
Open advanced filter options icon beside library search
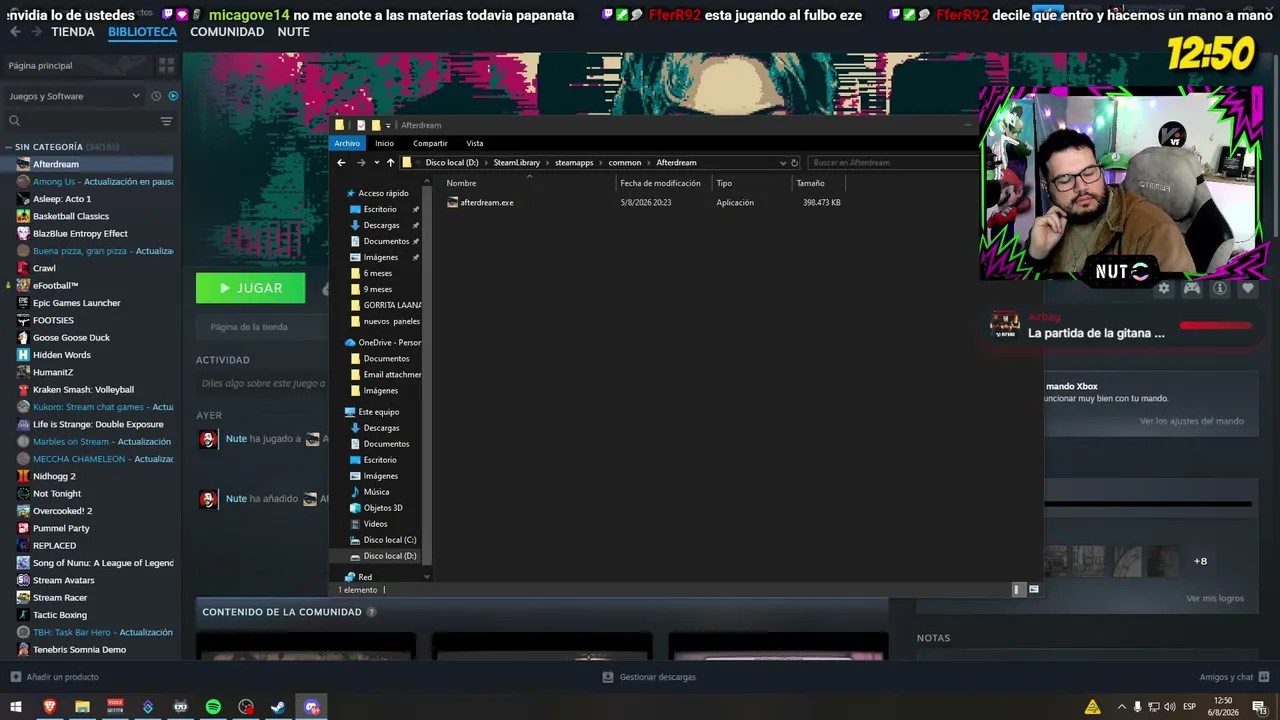(166, 121)
